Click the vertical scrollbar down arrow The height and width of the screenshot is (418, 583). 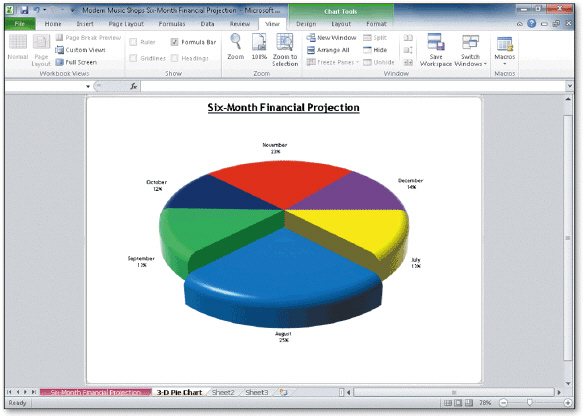568,383
